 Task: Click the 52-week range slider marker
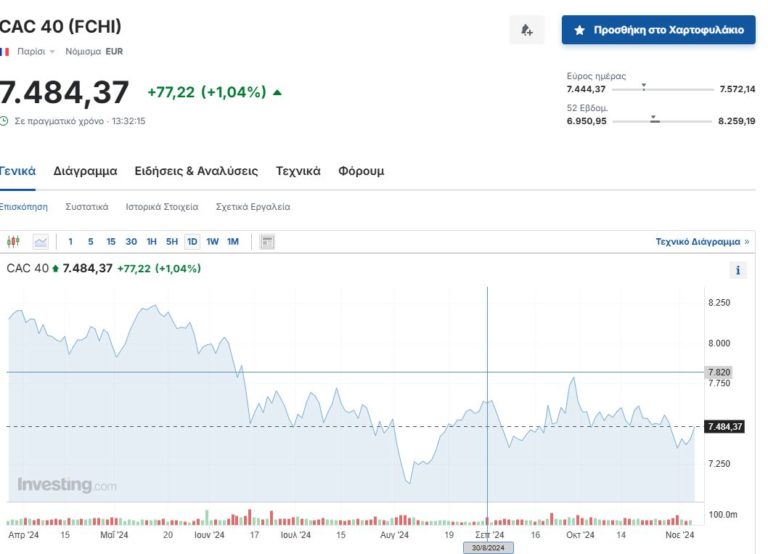click(x=654, y=119)
